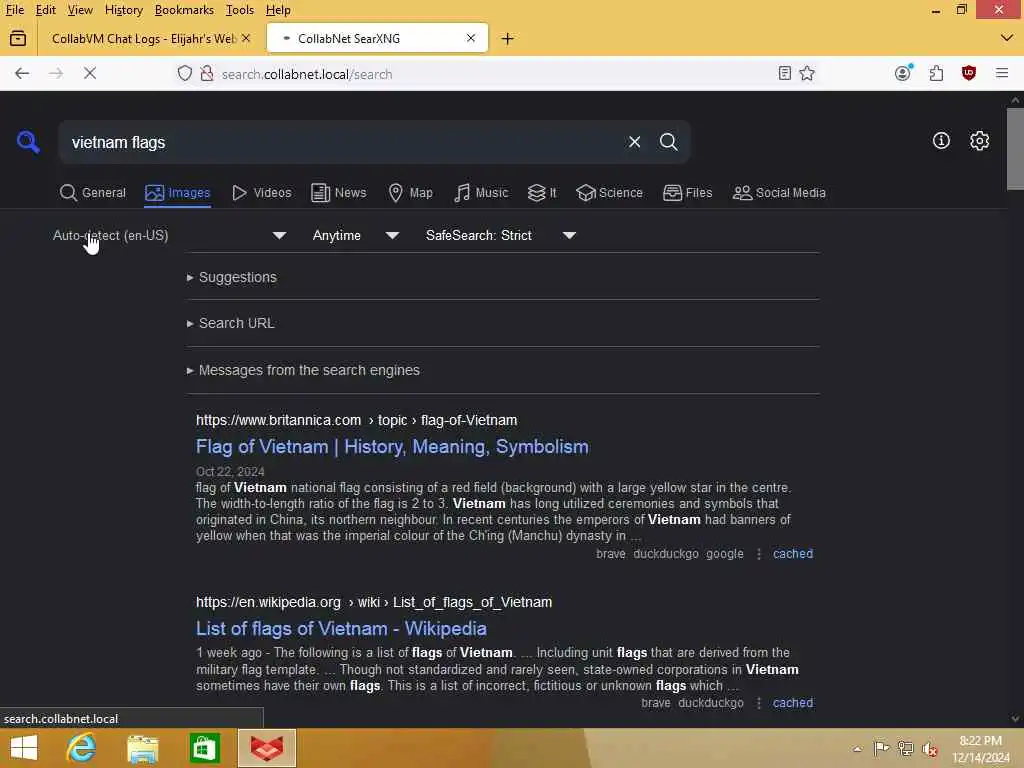Switch to It search category
This screenshot has width=1024, height=768.
click(x=542, y=193)
